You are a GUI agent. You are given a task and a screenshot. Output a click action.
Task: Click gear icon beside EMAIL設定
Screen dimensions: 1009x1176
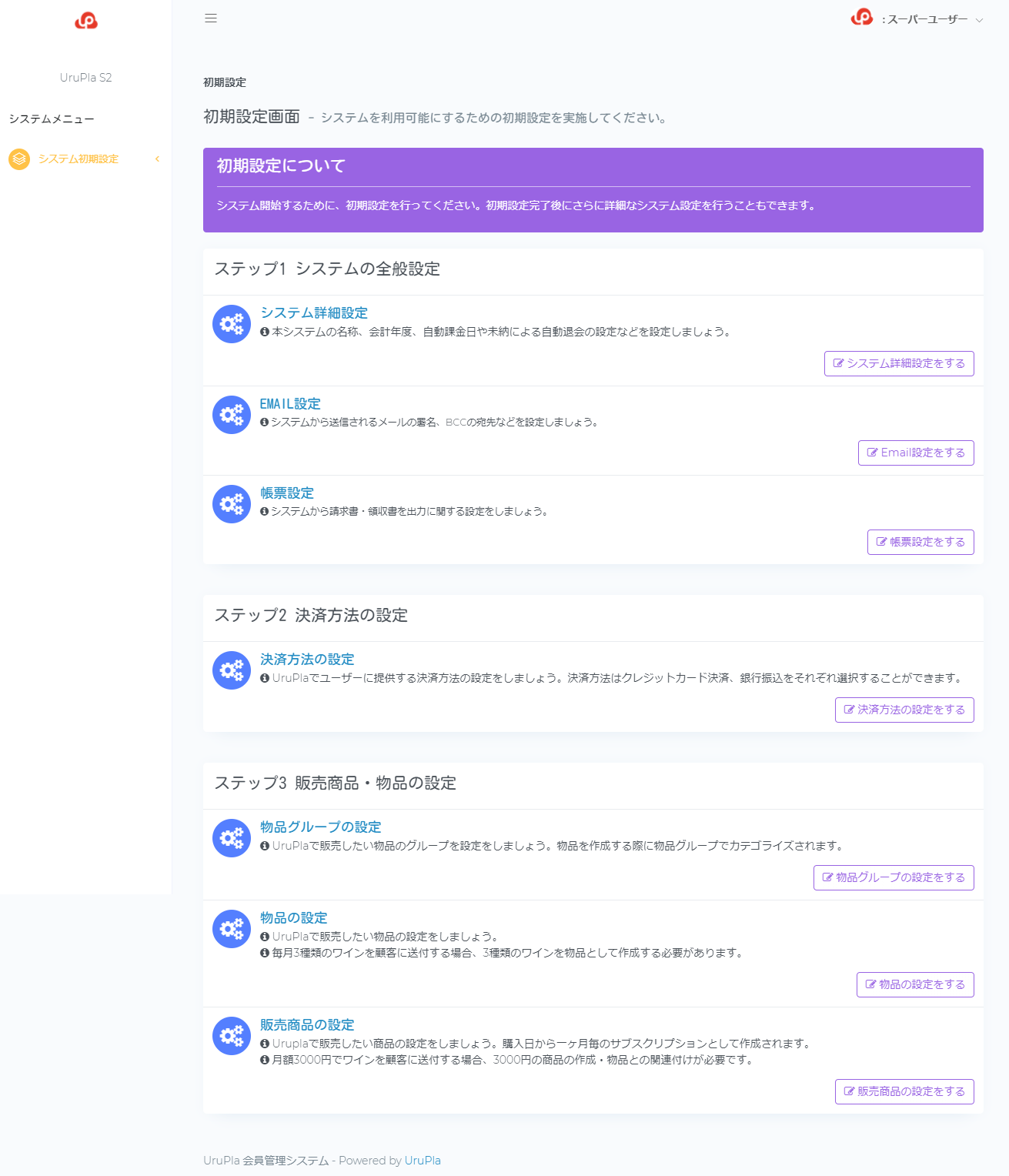[x=232, y=415]
